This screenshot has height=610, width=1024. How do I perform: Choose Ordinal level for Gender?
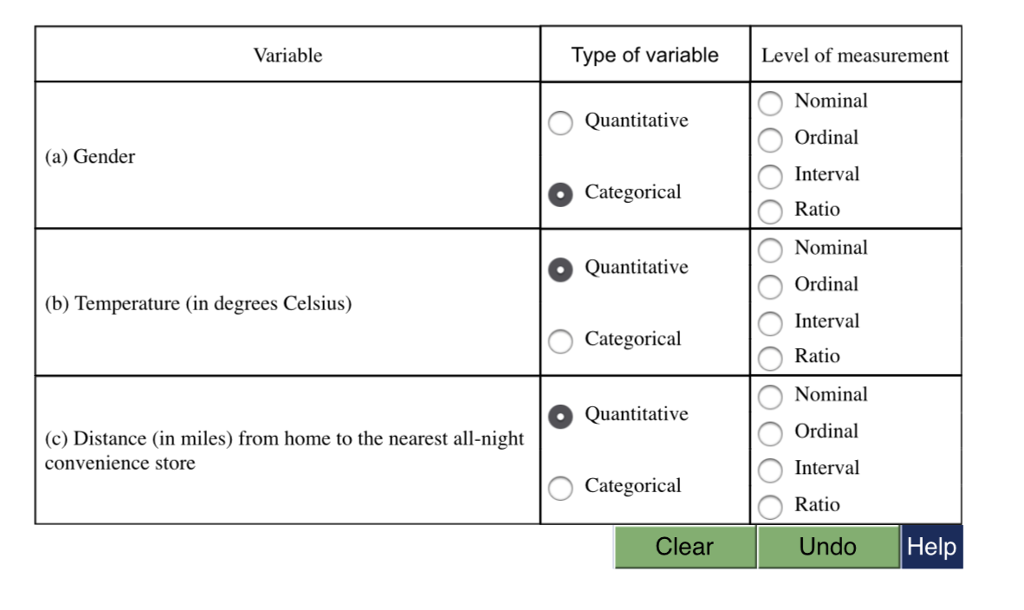point(771,139)
